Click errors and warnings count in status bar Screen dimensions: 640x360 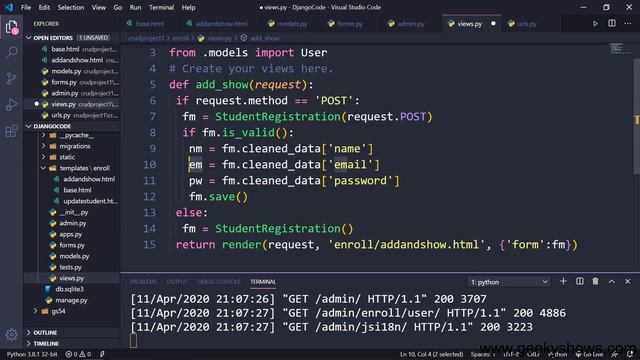click(78, 354)
